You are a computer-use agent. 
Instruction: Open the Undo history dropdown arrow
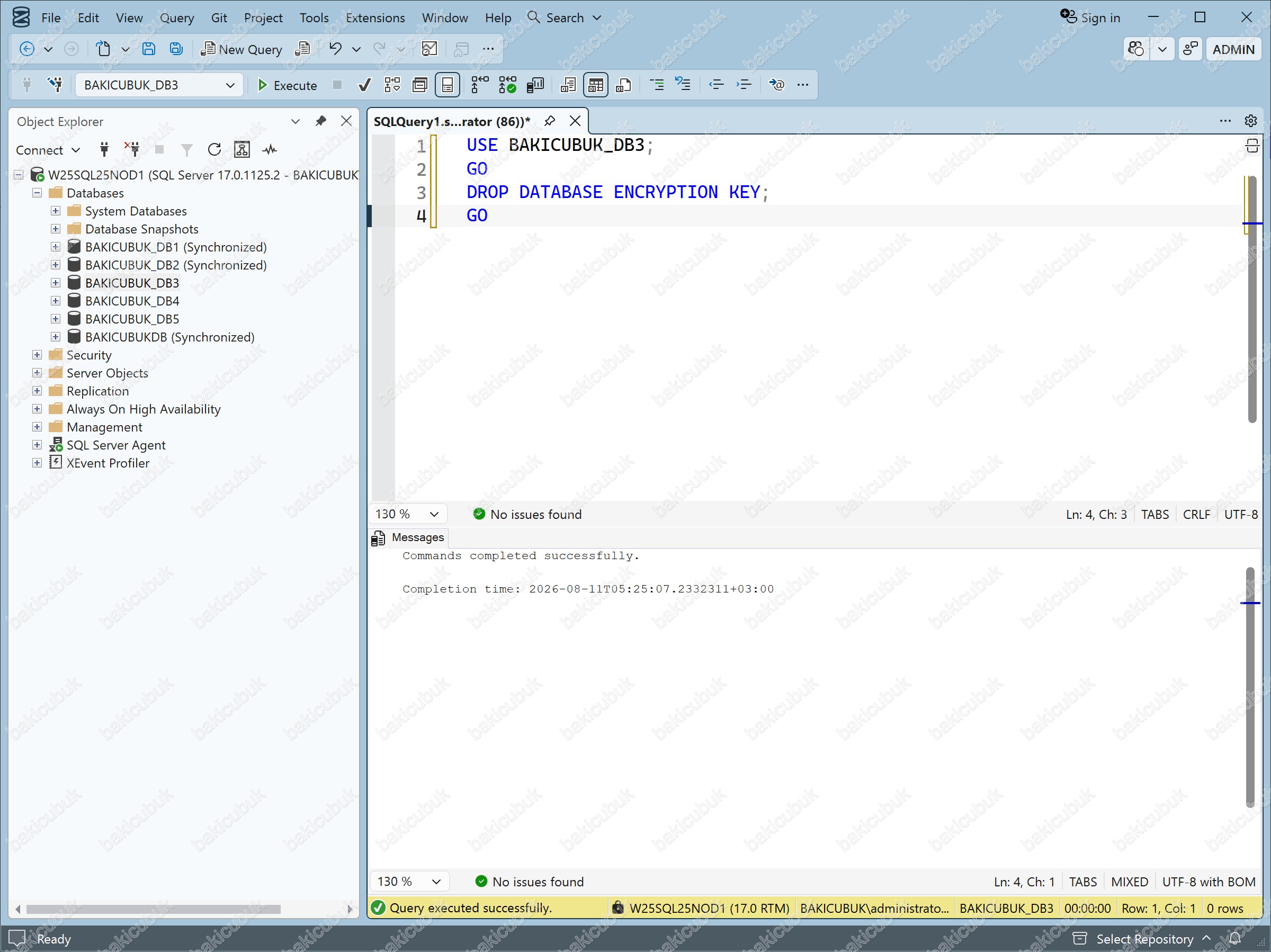(x=356, y=49)
